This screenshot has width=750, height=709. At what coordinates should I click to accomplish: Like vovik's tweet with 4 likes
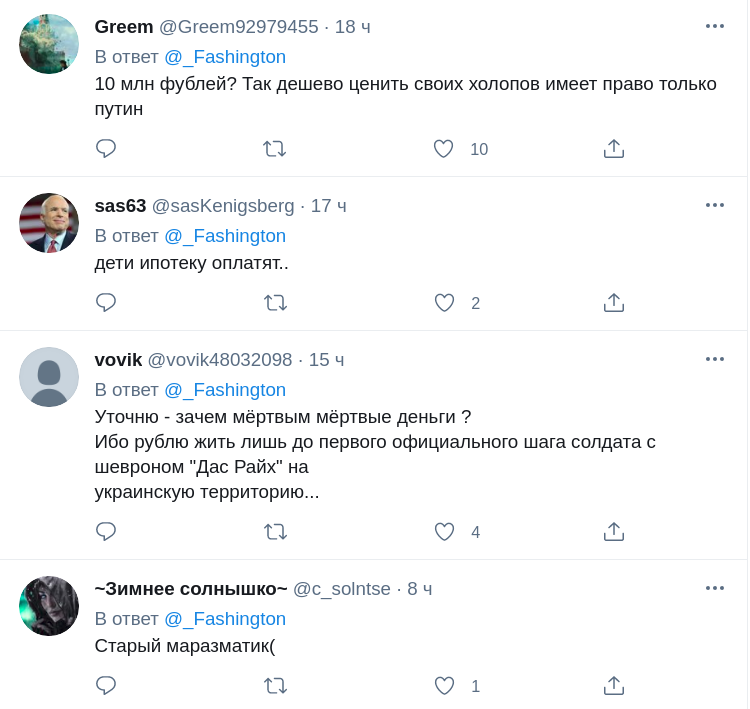click(444, 532)
